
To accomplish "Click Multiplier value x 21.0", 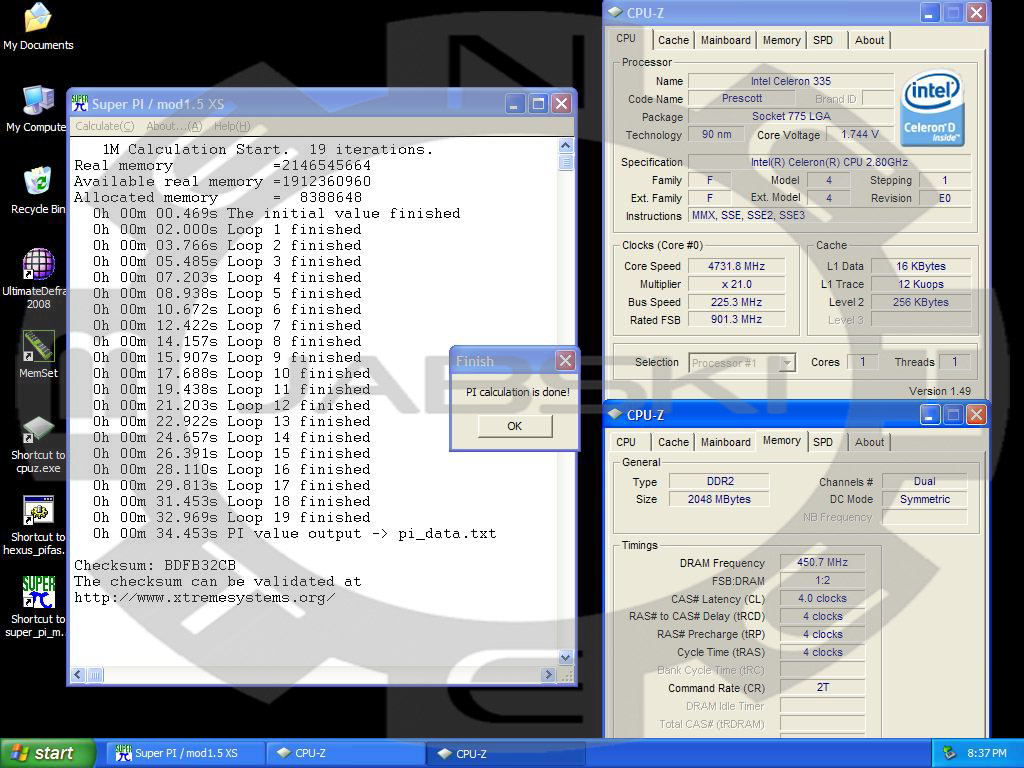I will click(736, 284).
